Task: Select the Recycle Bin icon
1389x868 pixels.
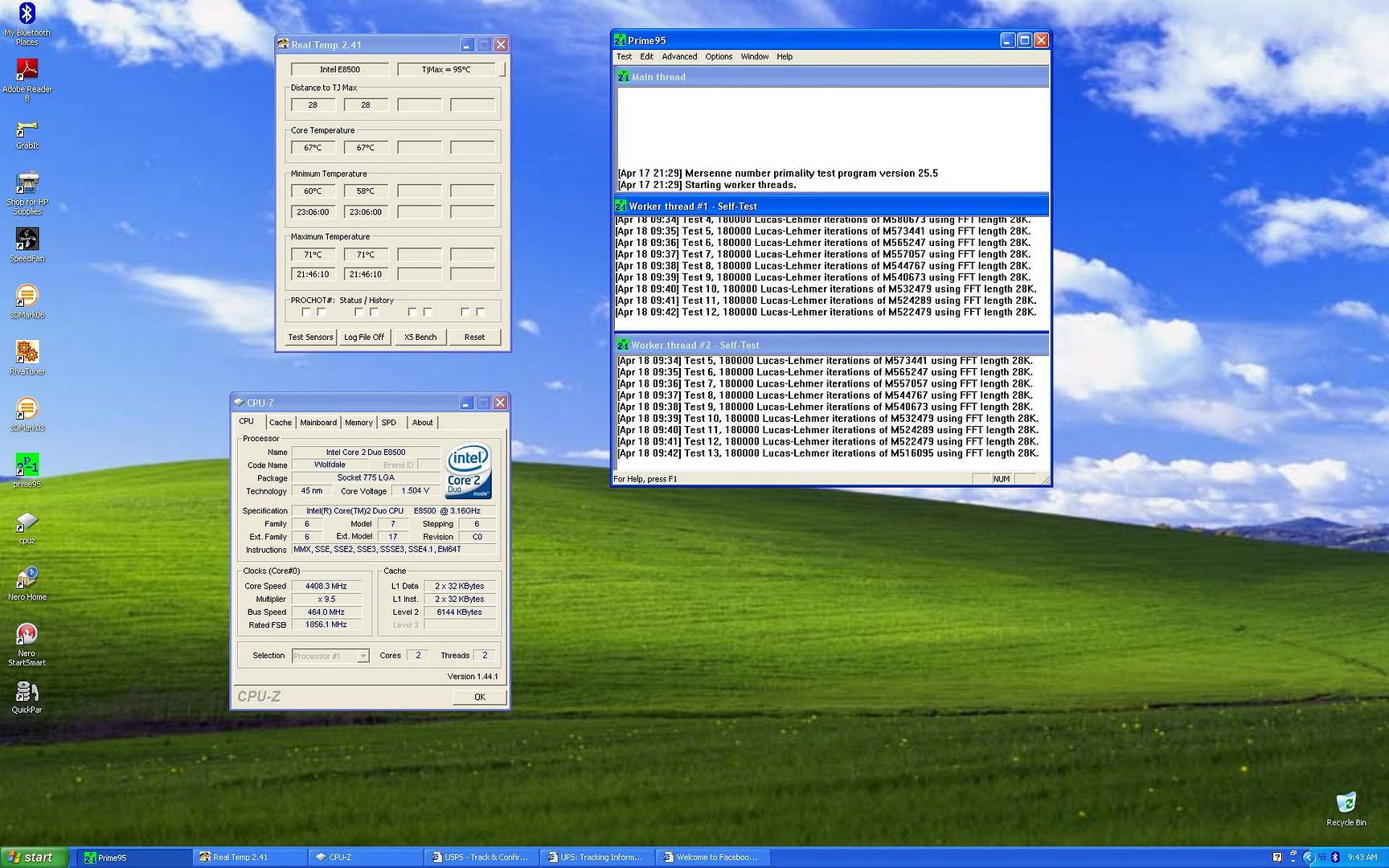Action: point(1346,809)
